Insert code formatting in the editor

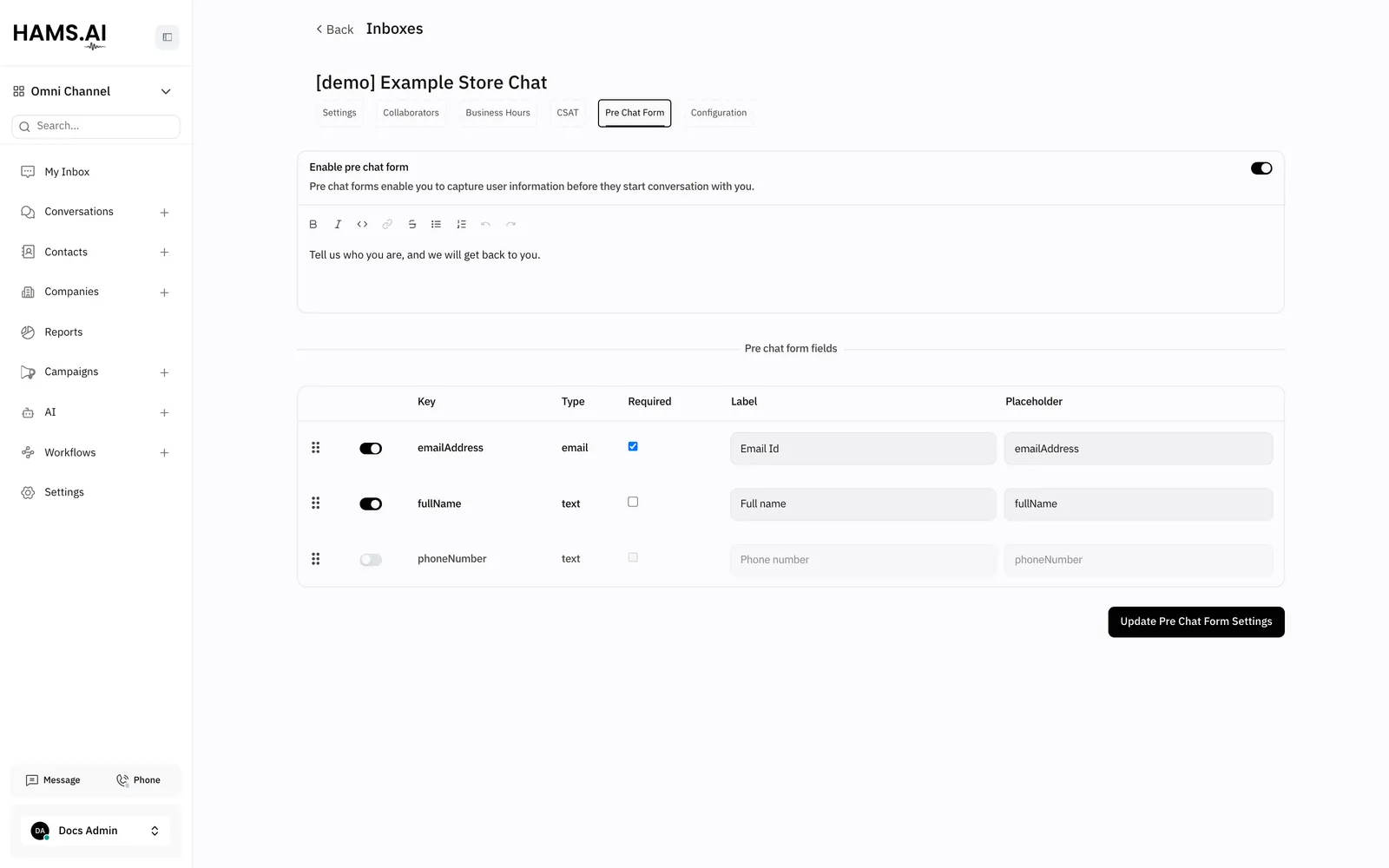[x=362, y=224]
